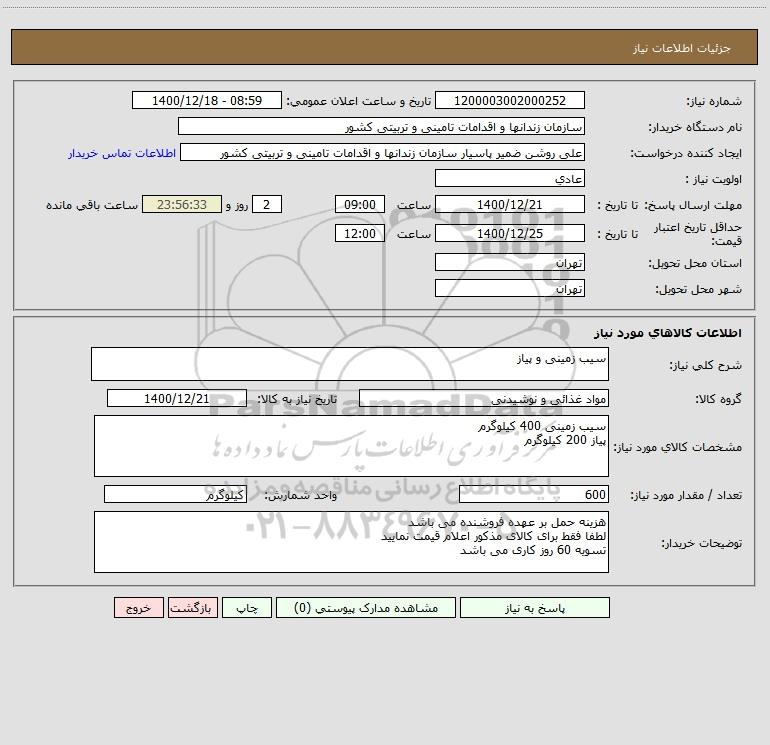Click label تاریخ نیاز به کالا
Viewport: 770px width, 745px height.
pyautogui.click(x=298, y=399)
